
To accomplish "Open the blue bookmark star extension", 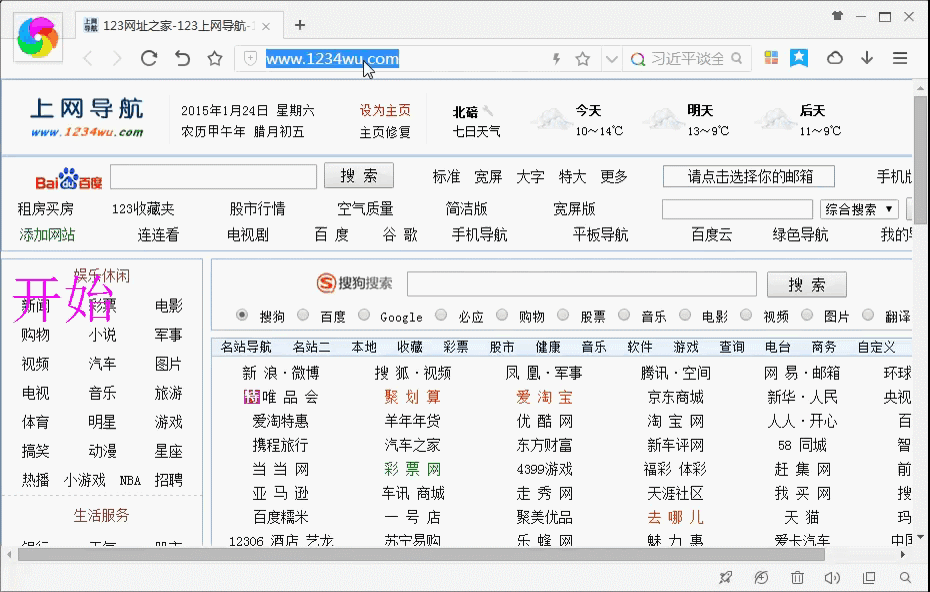I will (x=799, y=58).
